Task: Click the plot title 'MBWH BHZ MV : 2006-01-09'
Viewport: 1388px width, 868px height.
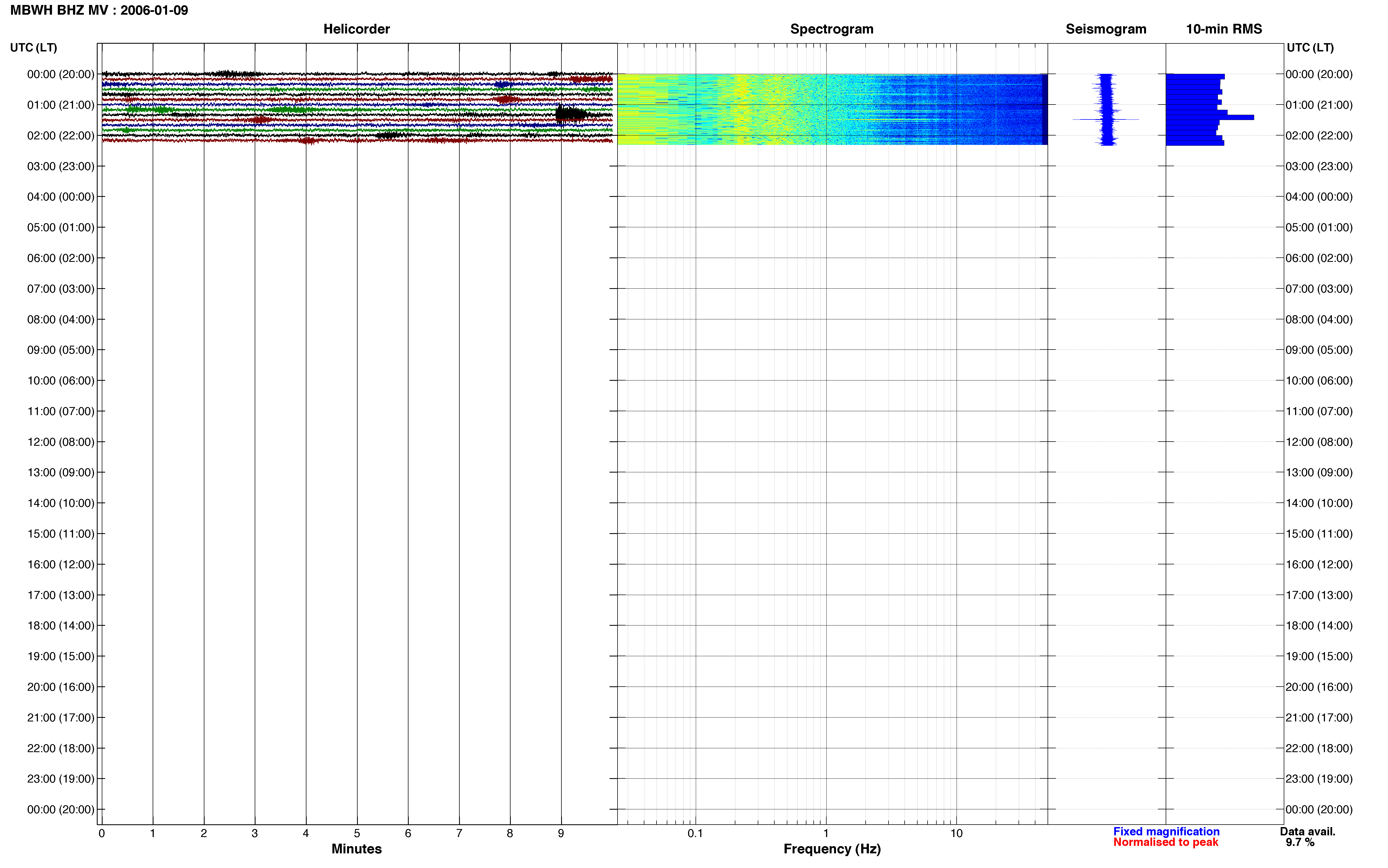Action: click(99, 10)
